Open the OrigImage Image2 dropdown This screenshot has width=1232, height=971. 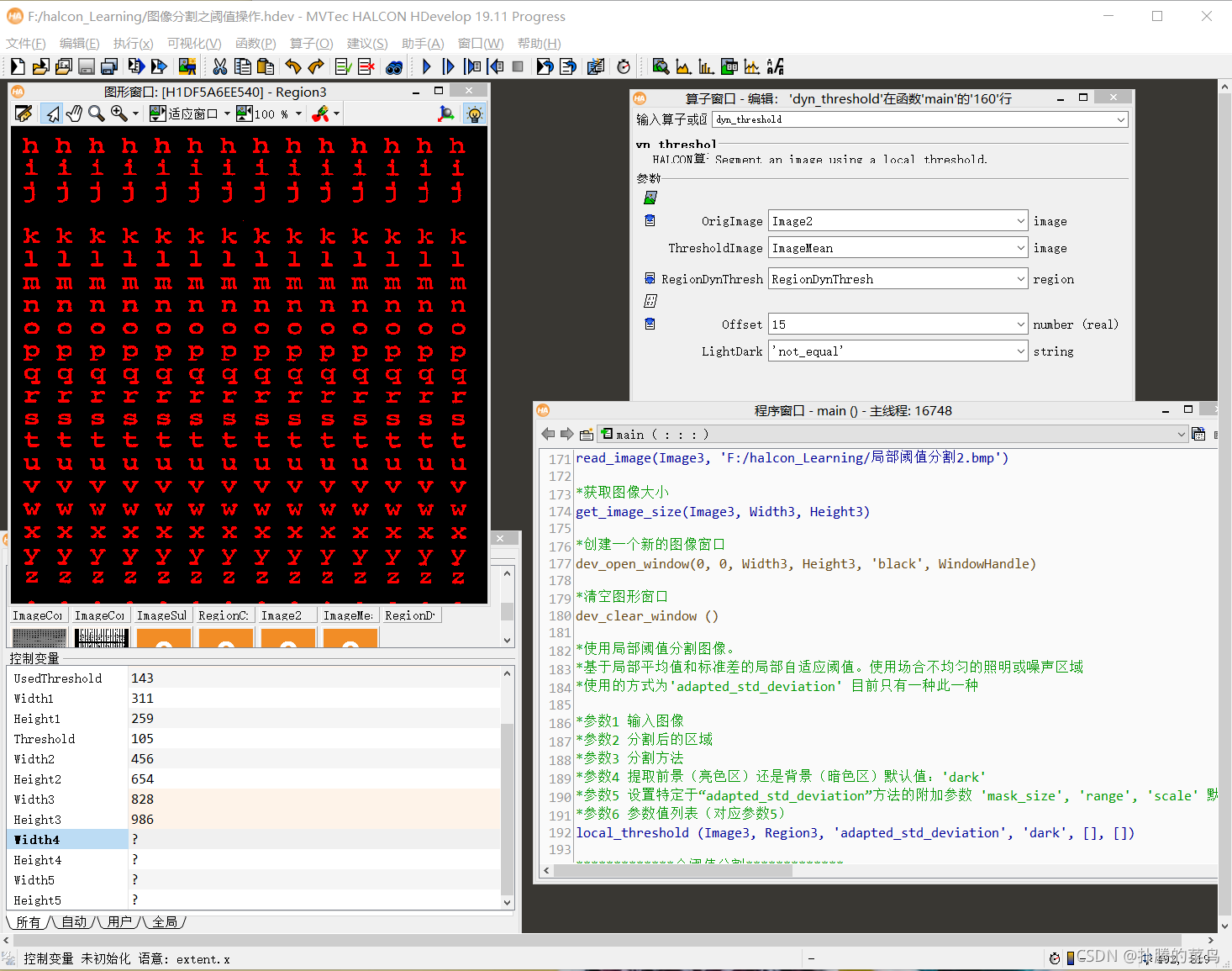(1021, 221)
